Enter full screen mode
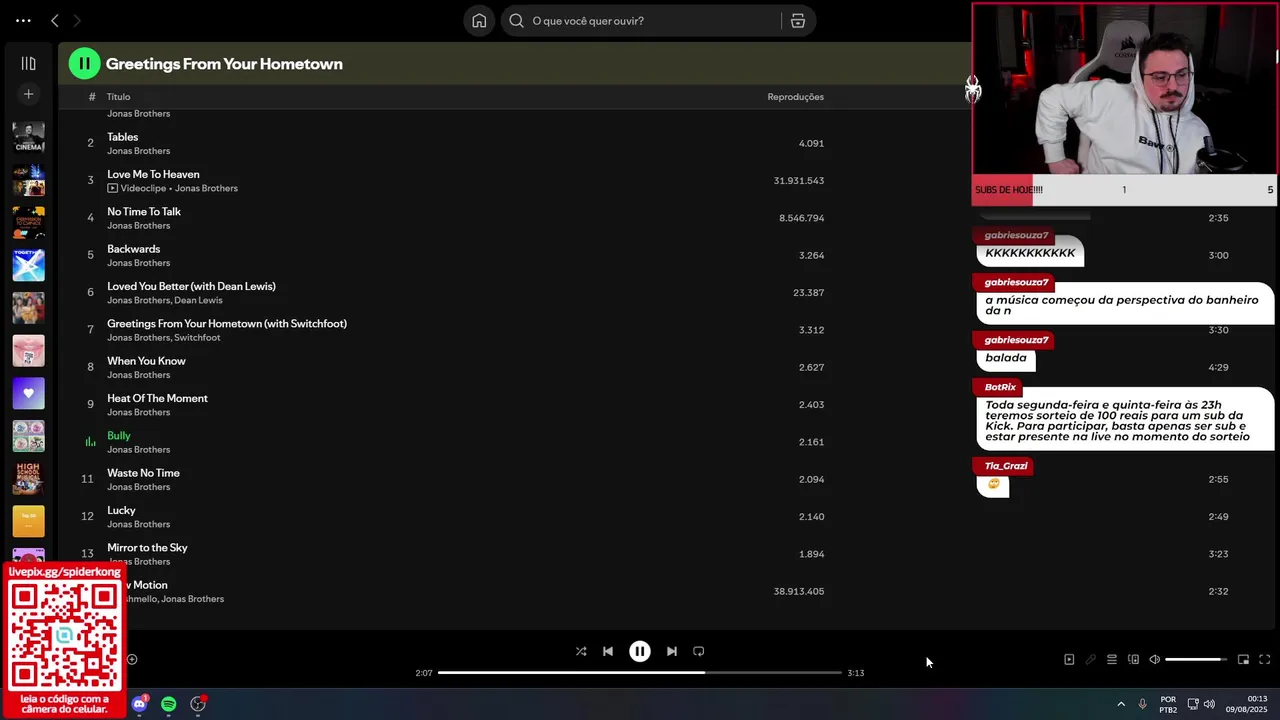This screenshot has height=720, width=1280. click(x=1265, y=659)
